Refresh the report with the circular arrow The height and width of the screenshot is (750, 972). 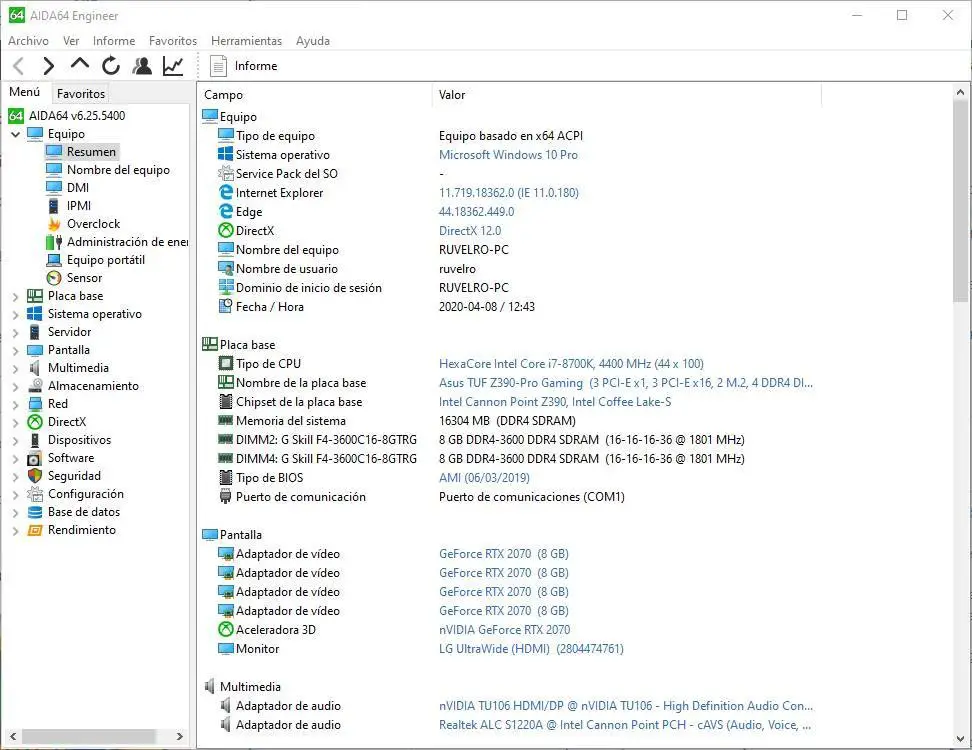tap(111, 65)
